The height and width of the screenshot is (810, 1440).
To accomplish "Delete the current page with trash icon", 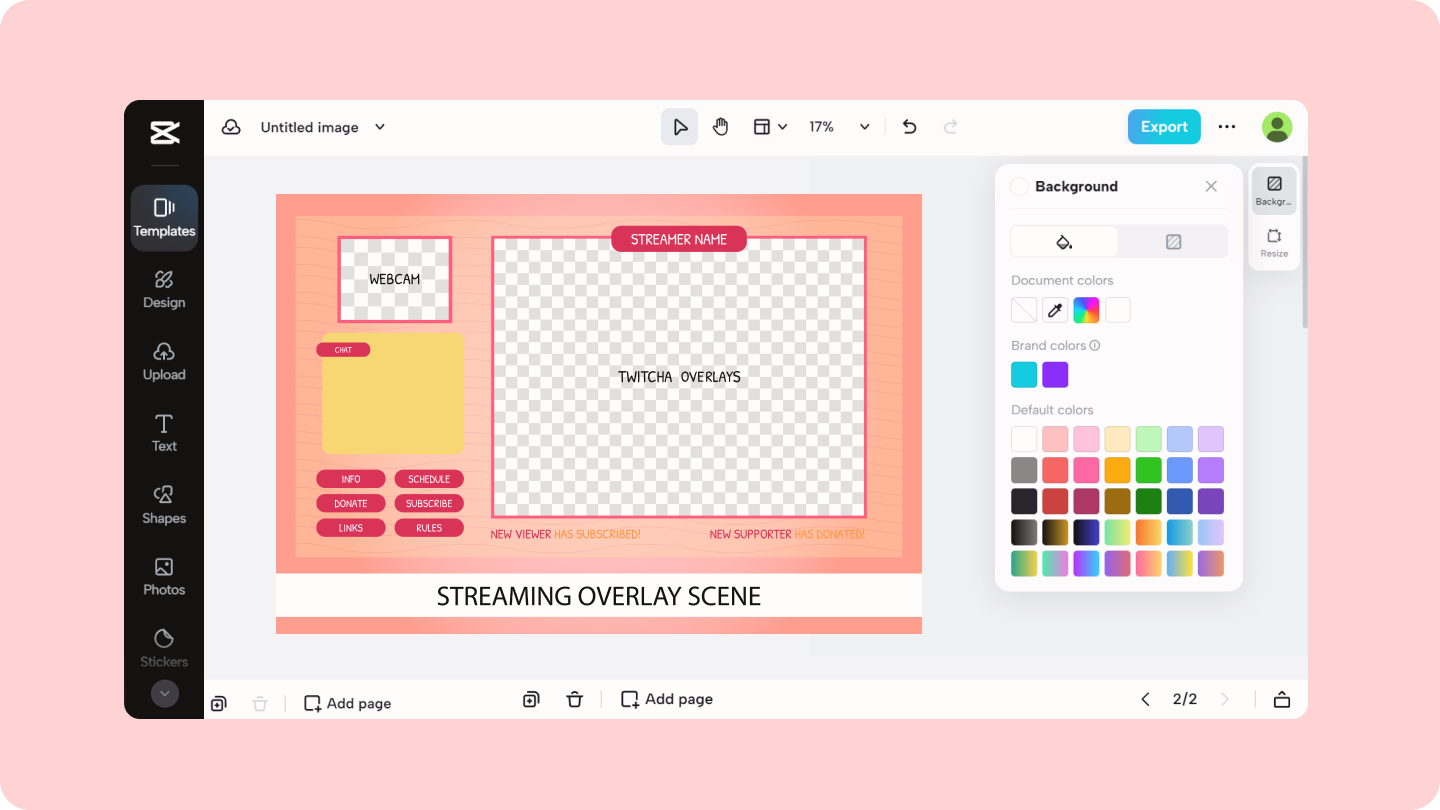I will pos(575,699).
